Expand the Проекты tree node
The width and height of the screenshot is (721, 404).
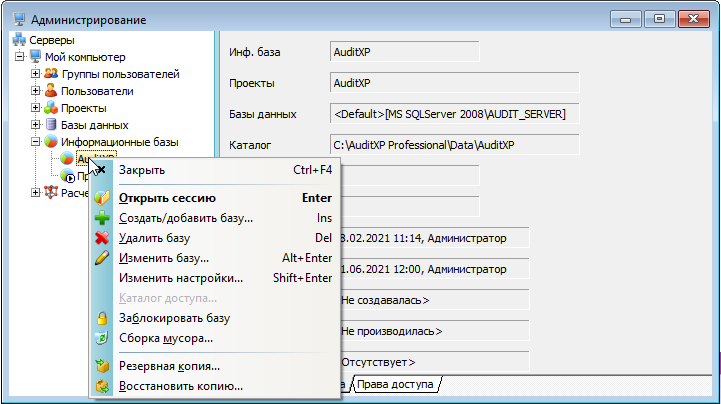pos(35,108)
